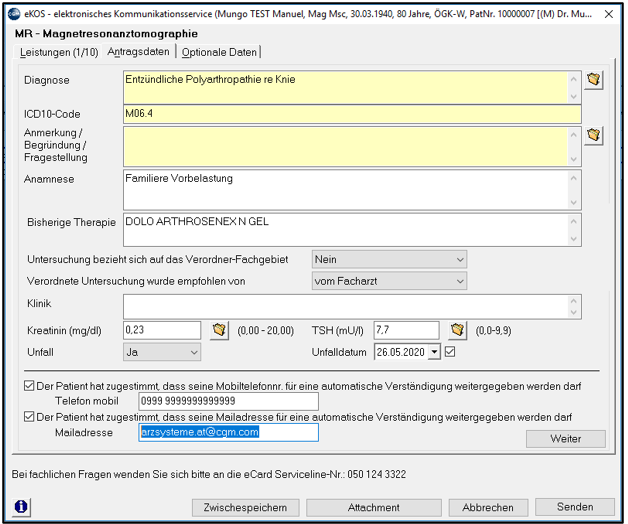Screen dimensions: 628x524
Task: Click the empty Anmerkung / Begründung field
Action: pyautogui.click(x=346, y=147)
